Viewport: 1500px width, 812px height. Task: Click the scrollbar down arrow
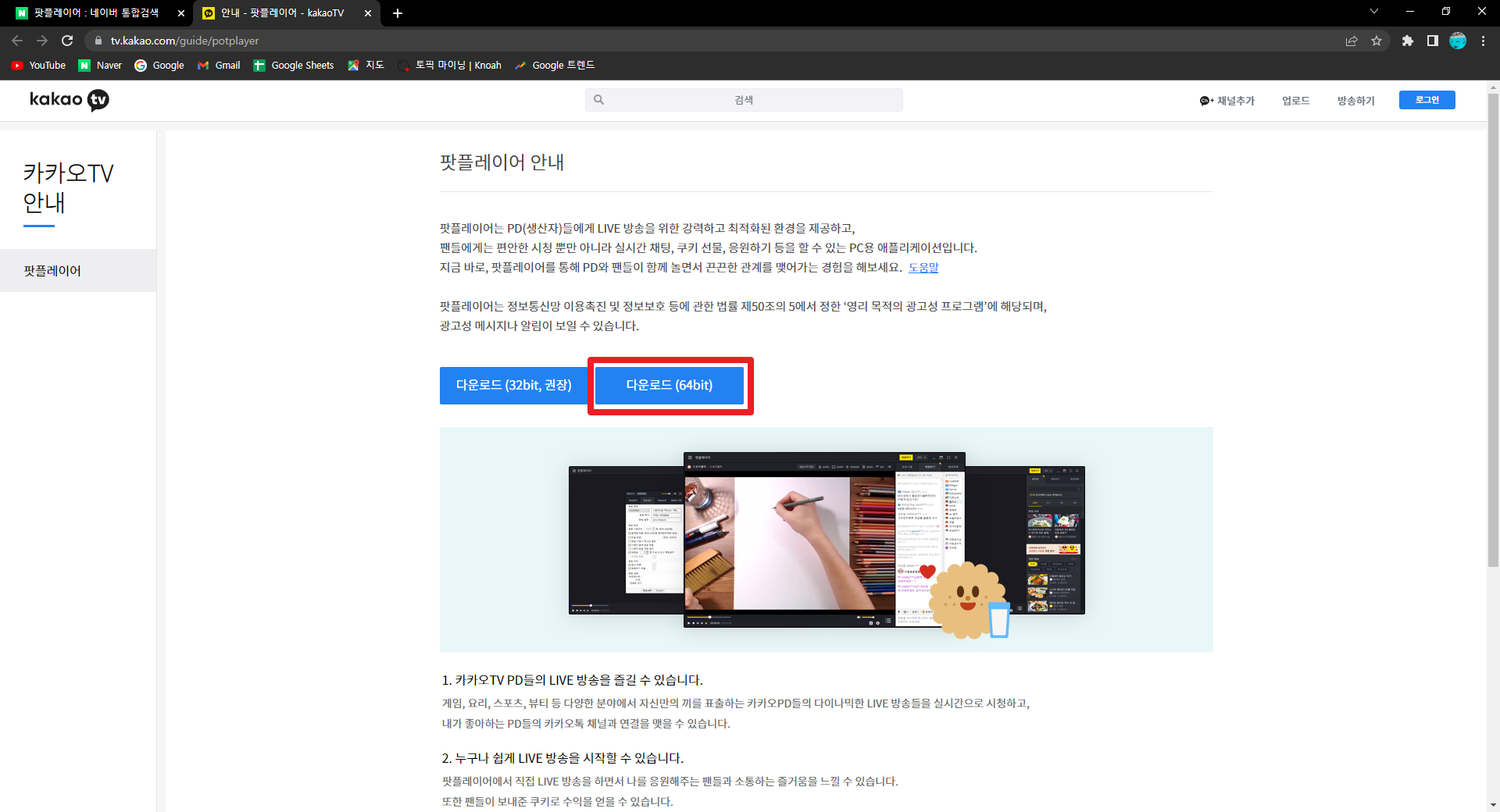[x=1493, y=805]
